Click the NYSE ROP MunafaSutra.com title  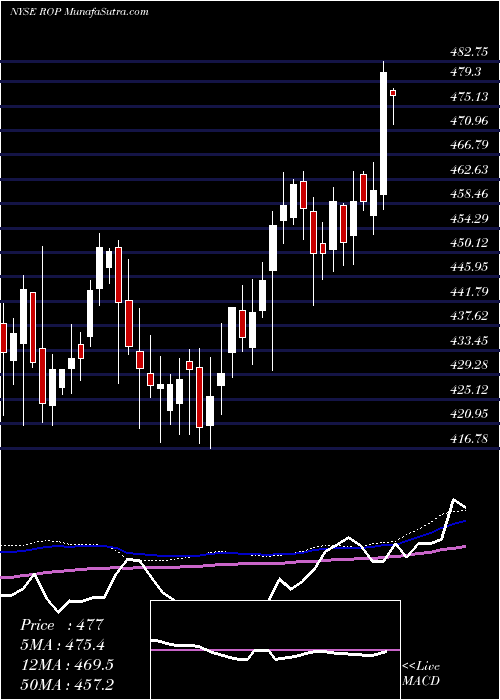coord(79,12)
